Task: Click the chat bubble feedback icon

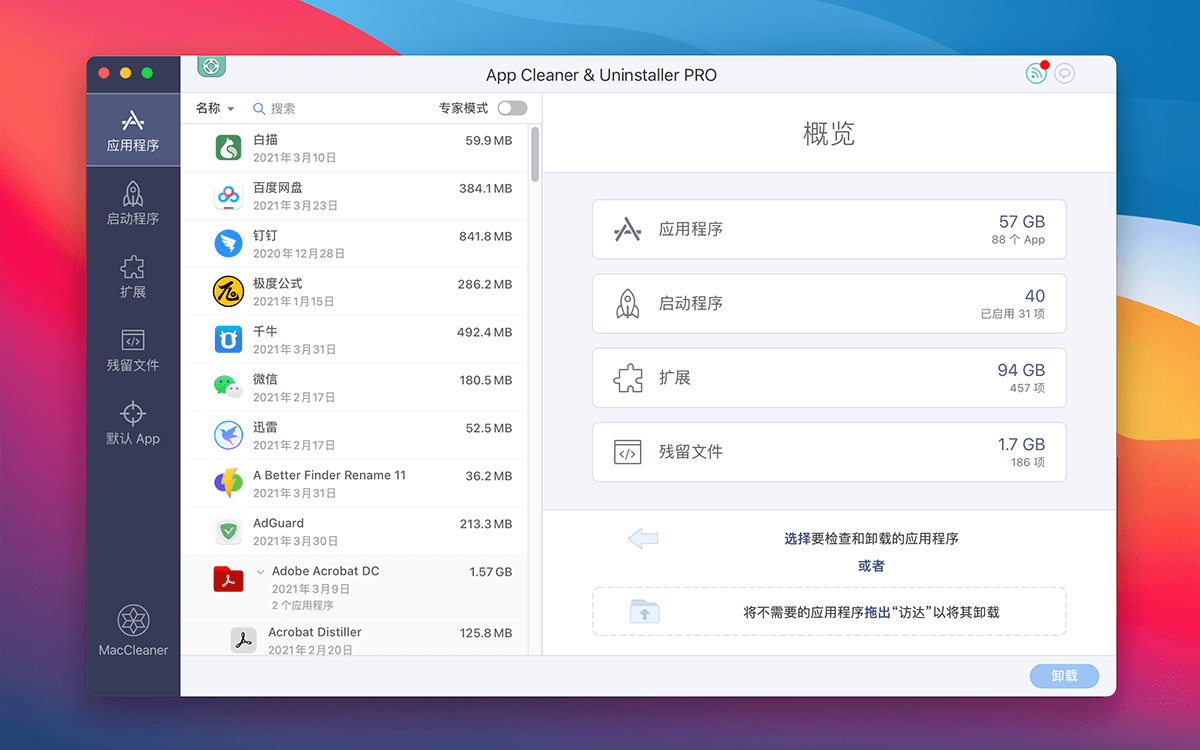Action: (x=1065, y=73)
